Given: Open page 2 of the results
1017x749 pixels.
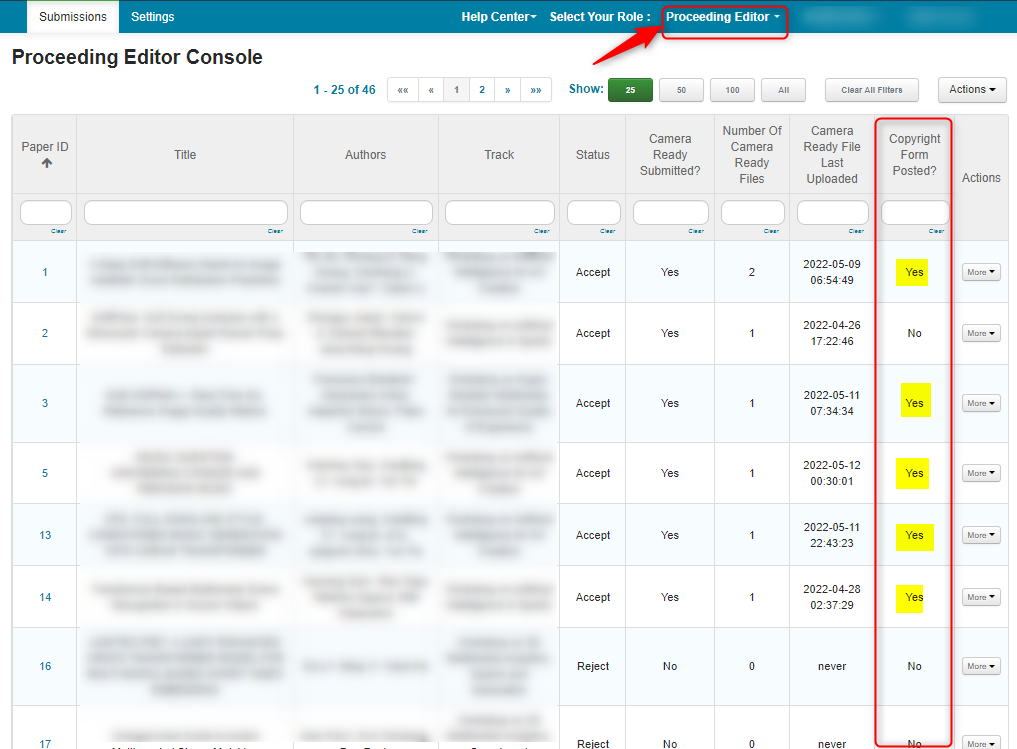Looking at the screenshot, I should 482,90.
